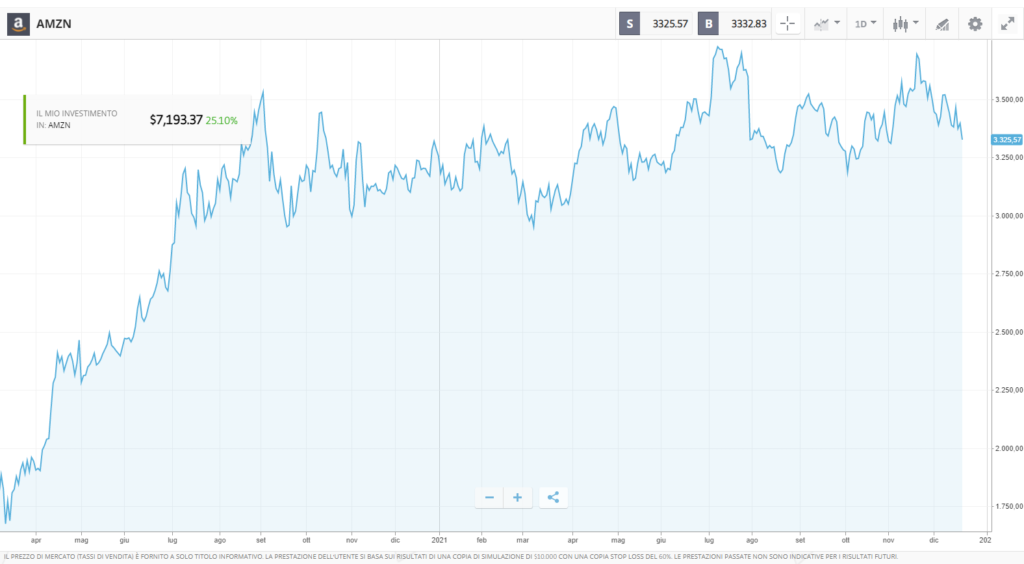The width and height of the screenshot is (1024, 564).
Task: Click the set label on time axis after ago
Action: coord(261,540)
